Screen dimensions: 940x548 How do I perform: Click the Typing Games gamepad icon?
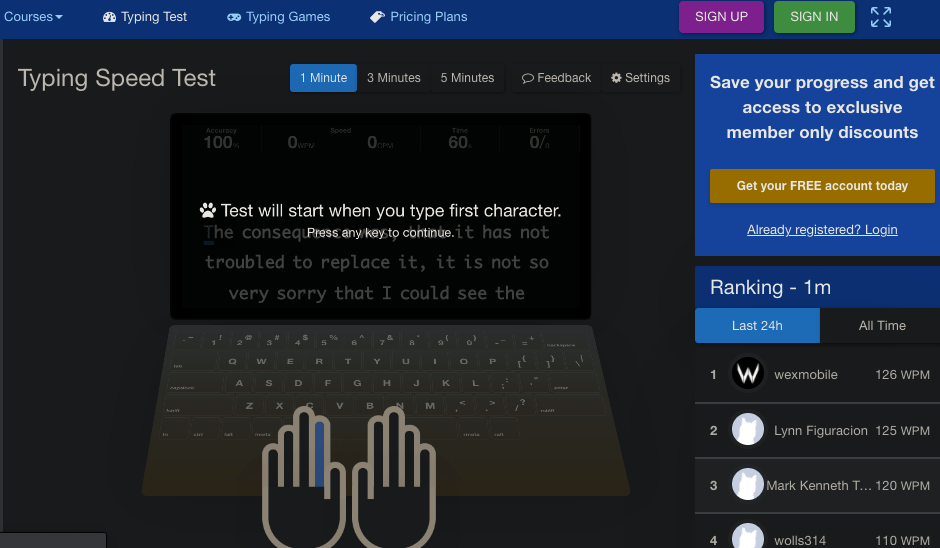234,17
